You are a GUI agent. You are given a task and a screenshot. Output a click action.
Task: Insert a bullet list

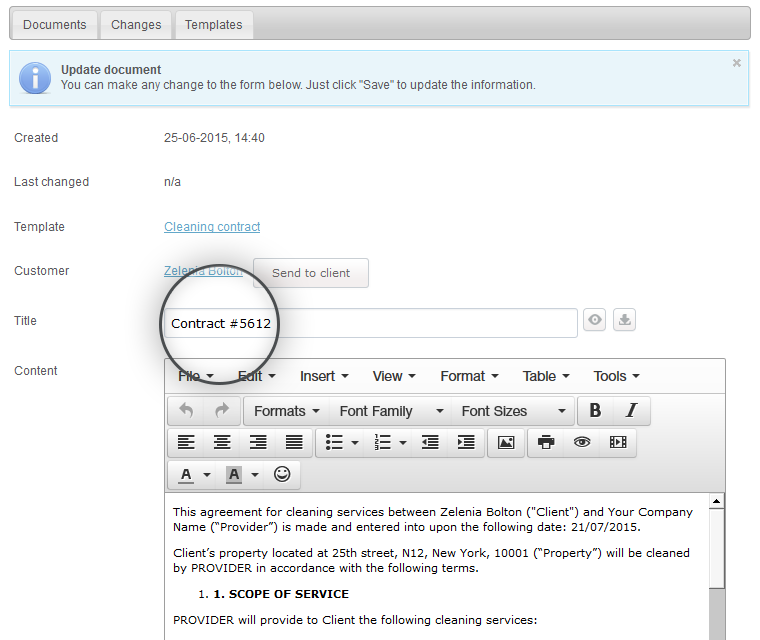(334, 442)
